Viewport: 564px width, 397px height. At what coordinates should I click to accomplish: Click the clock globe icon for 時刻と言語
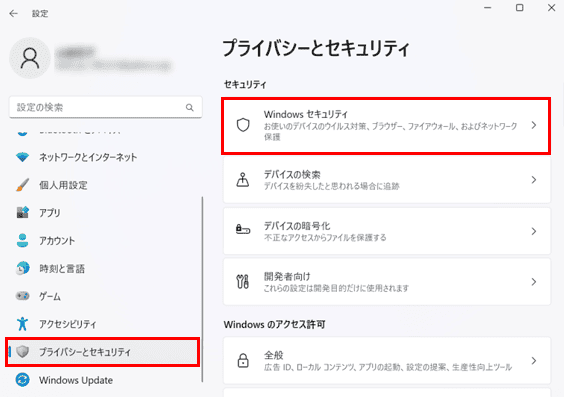tap(23, 268)
